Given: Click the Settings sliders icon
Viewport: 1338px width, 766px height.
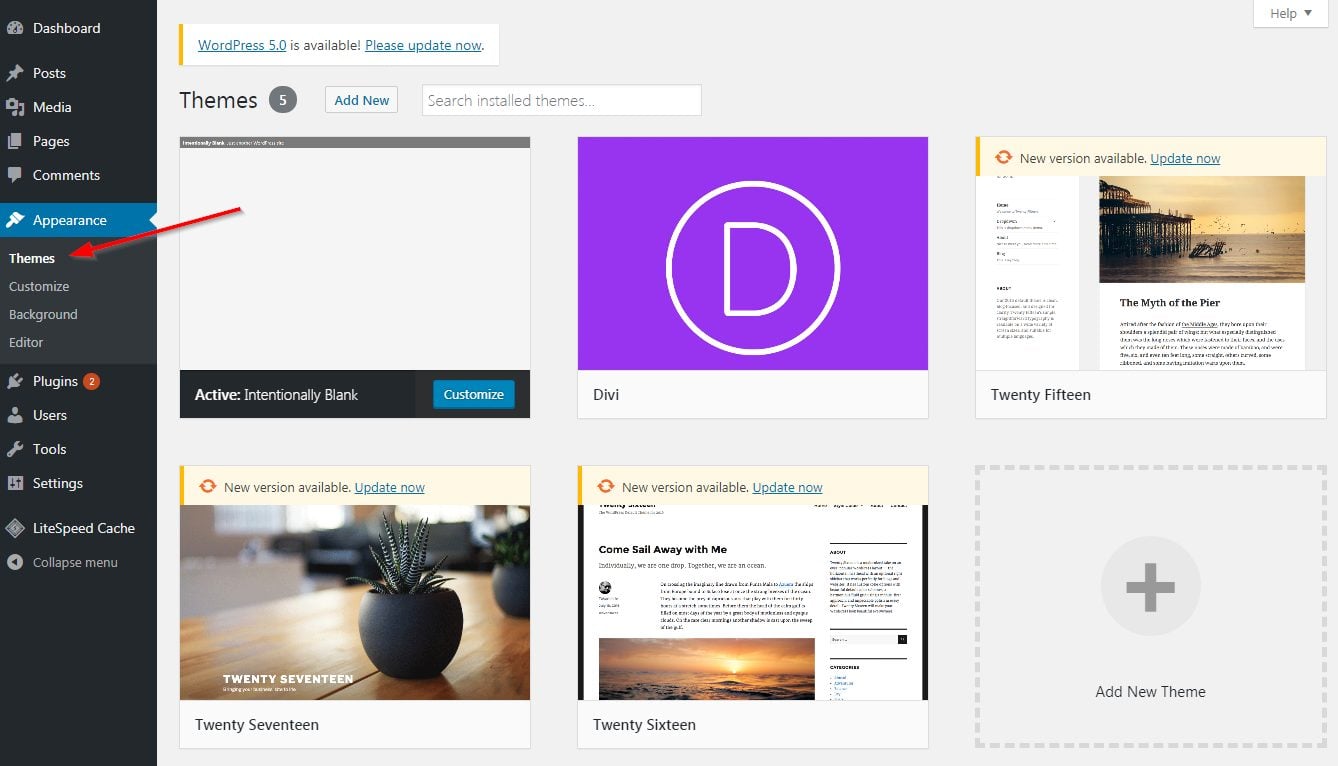Looking at the screenshot, I should (x=15, y=483).
